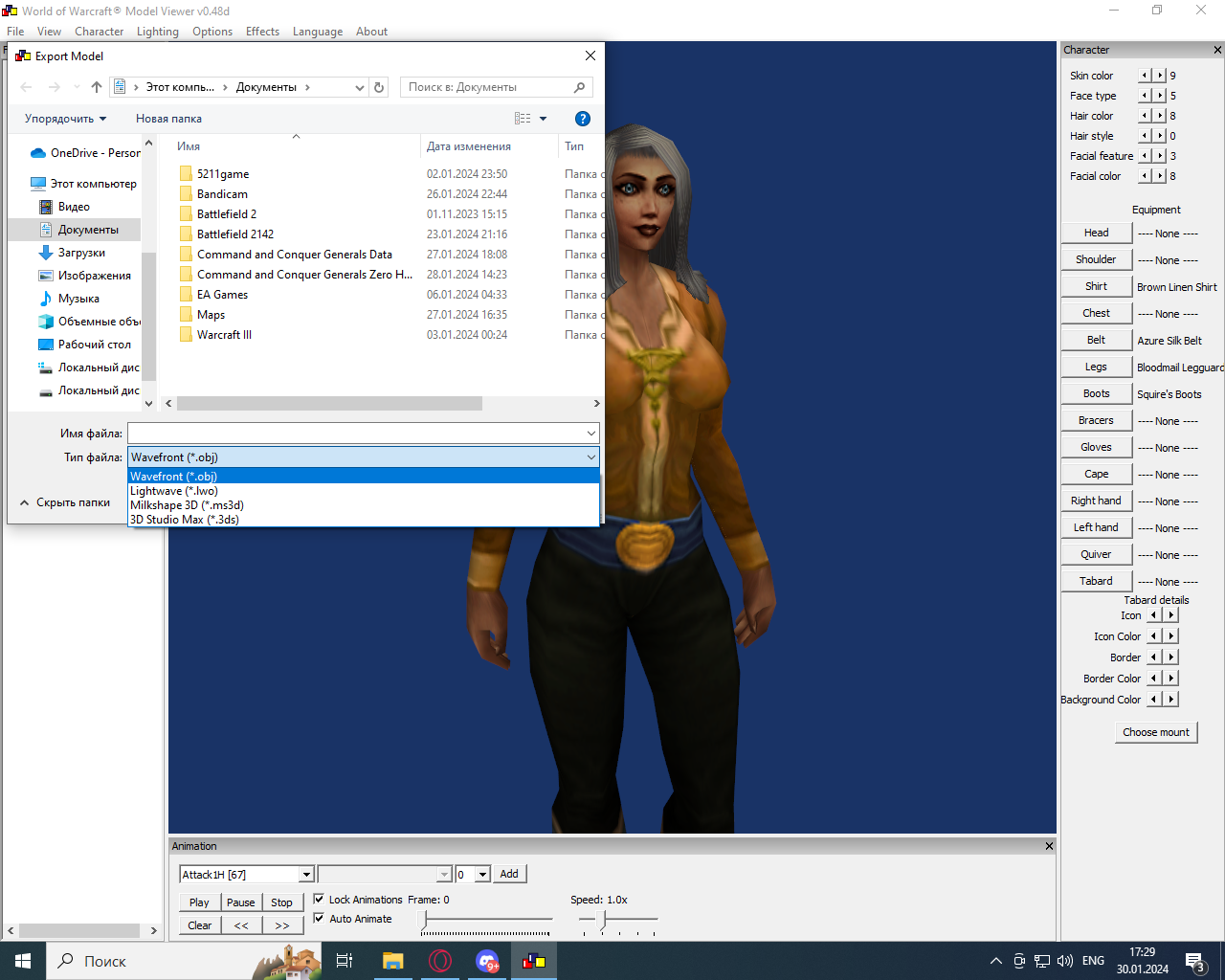Open Task View on the taskbar
This screenshot has width=1225, height=980.
pos(345,961)
